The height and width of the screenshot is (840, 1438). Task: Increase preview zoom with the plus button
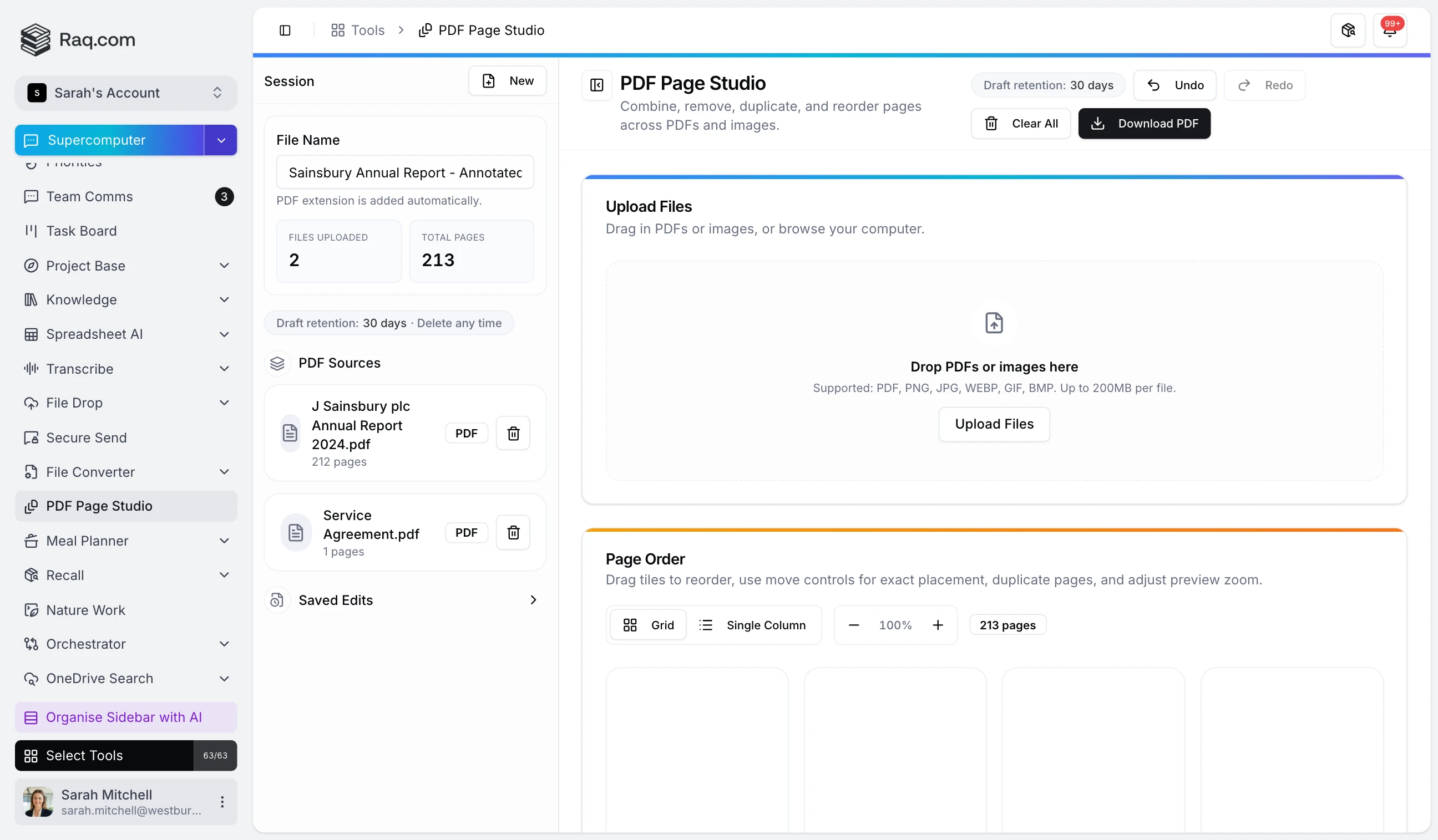tap(937, 625)
